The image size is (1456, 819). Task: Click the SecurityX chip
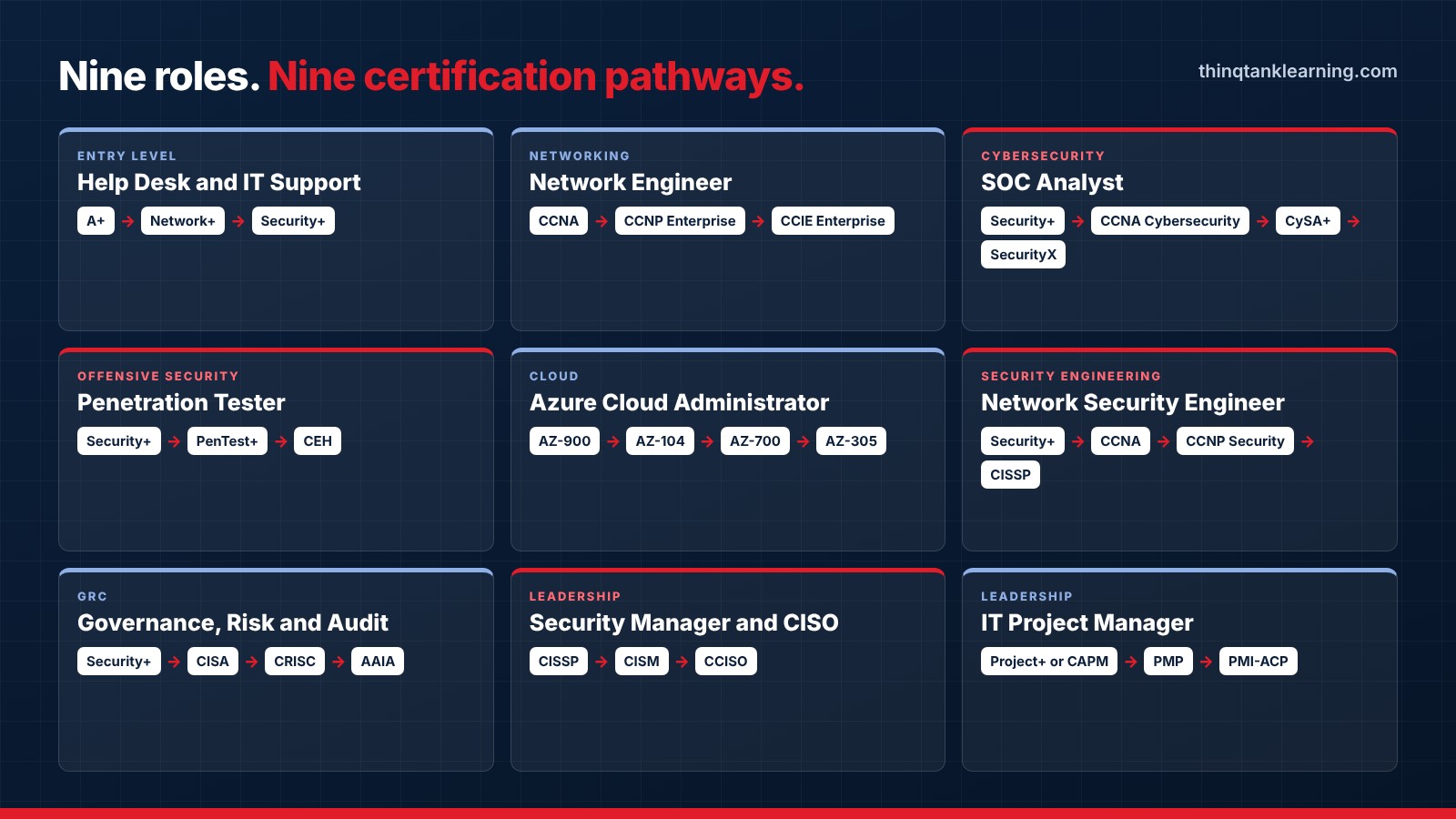pos(1023,255)
